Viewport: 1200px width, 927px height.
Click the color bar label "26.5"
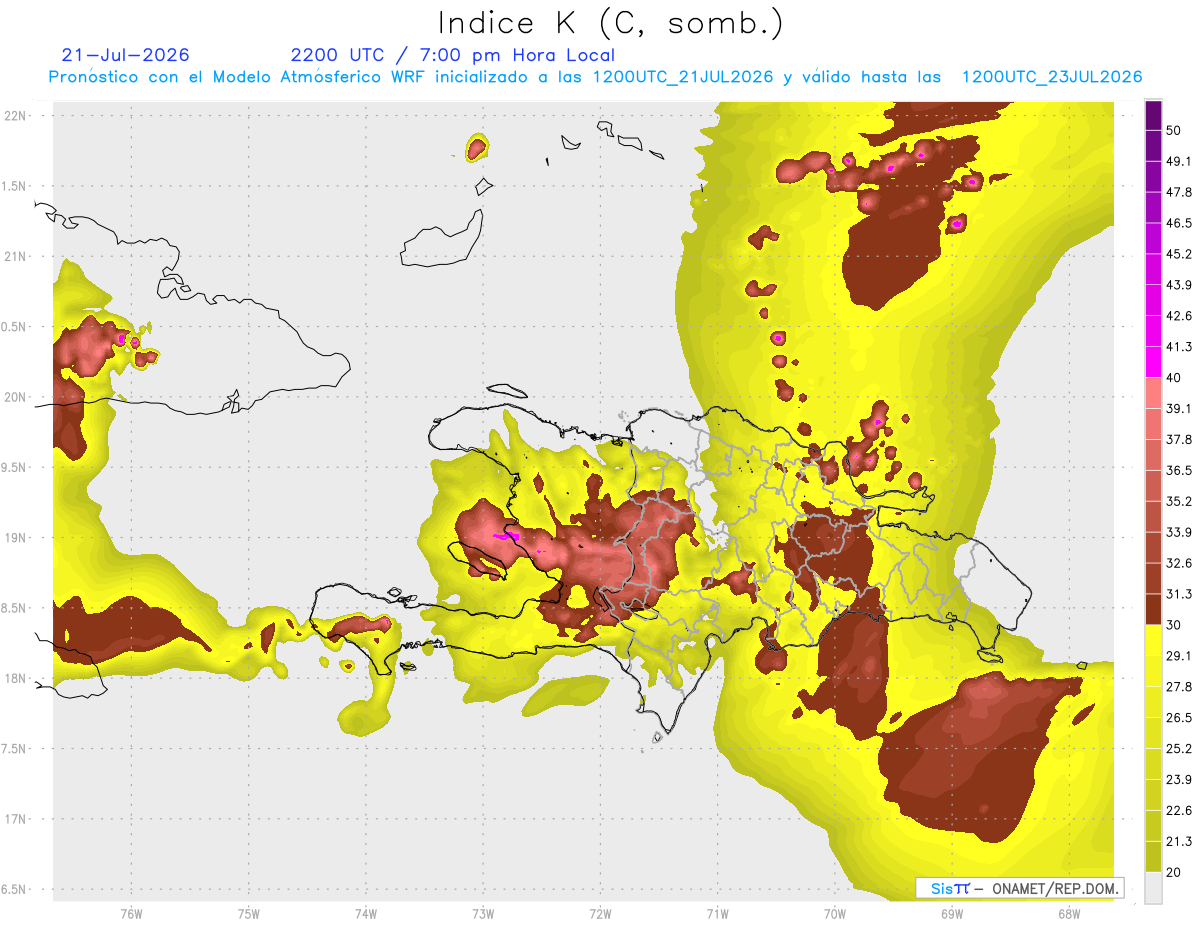pos(1179,718)
